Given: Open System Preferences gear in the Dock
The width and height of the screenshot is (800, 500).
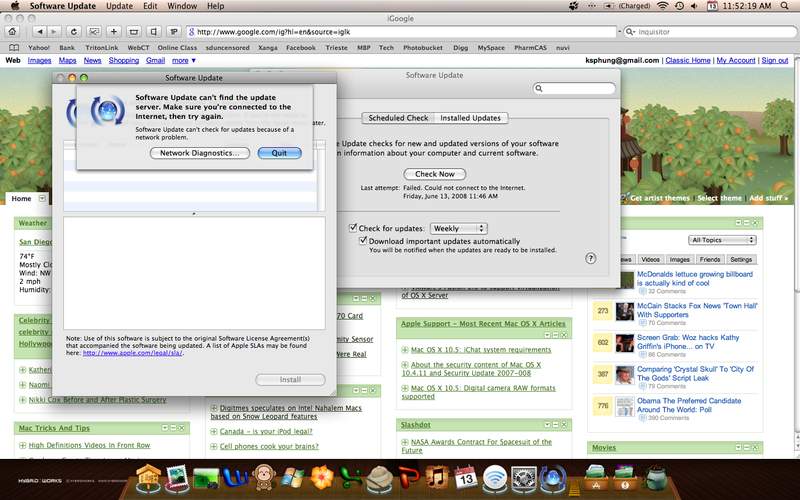Looking at the screenshot, I should [523, 478].
